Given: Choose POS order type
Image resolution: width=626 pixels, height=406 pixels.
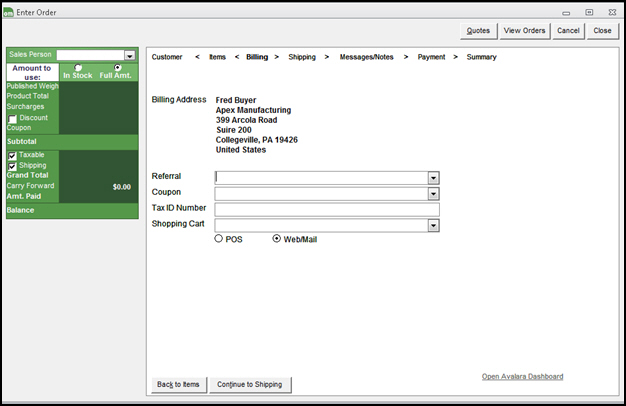Looking at the screenshot, I should click(x=219, y=239).
